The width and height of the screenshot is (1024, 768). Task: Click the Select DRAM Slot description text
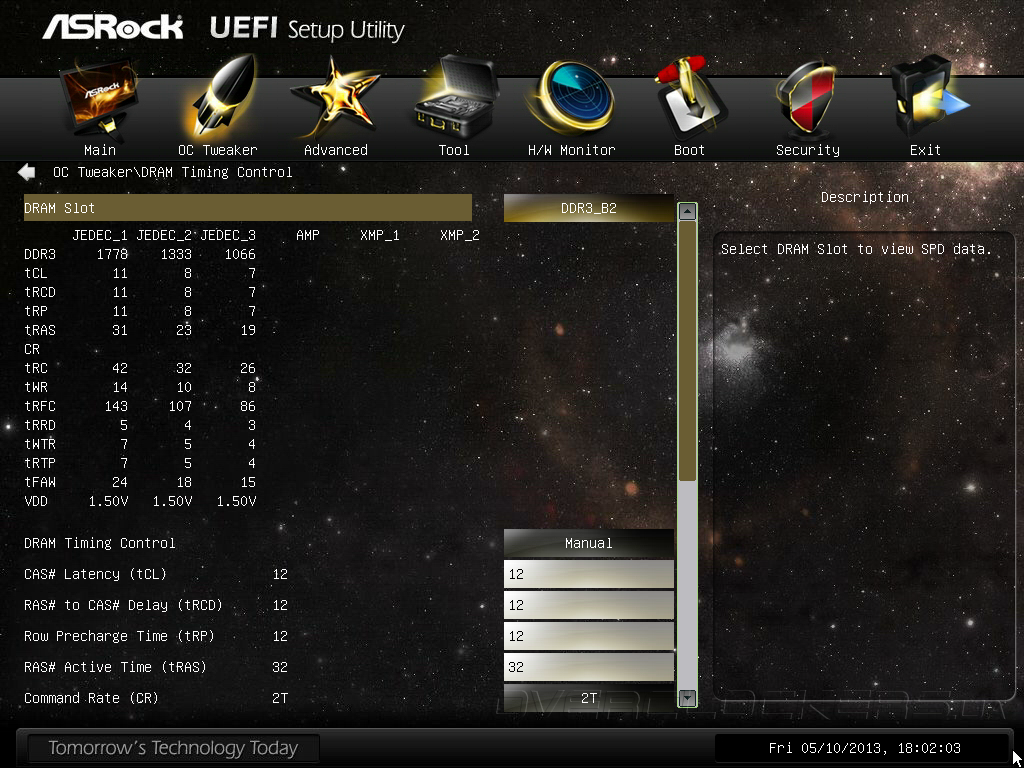(856, 249)
